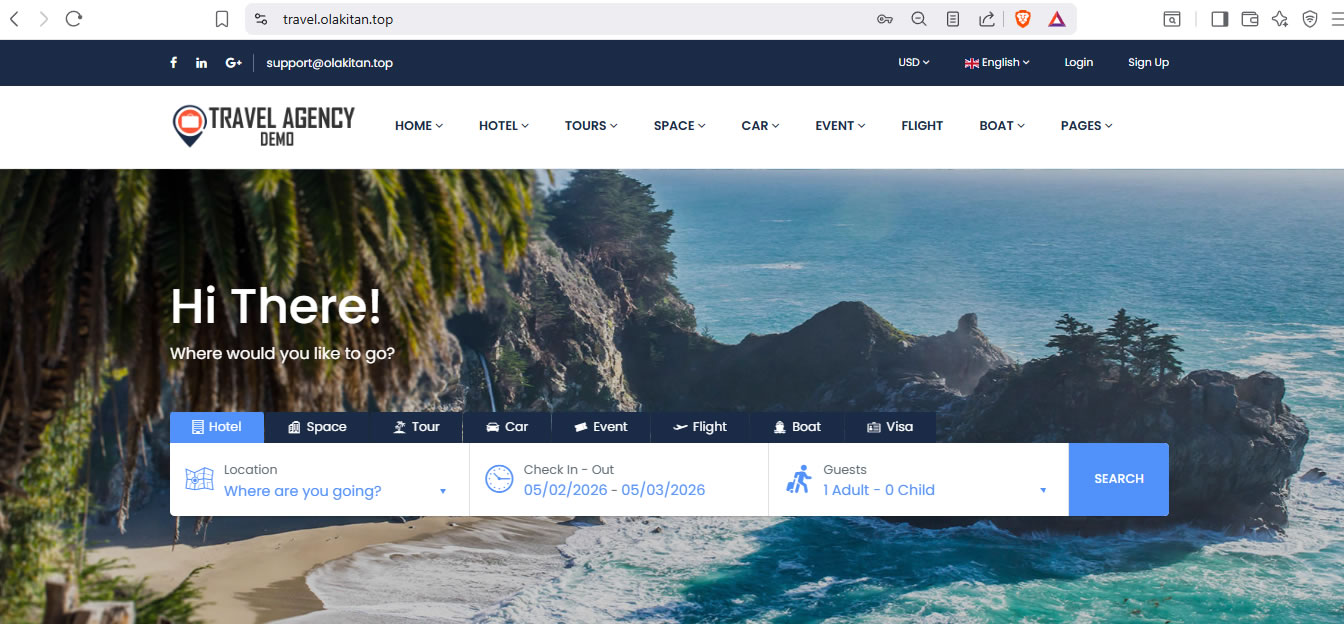Viewport: 1344px width, 625px height.
Task: Switch to the Space search tab
Action: [x=317, y=427]
